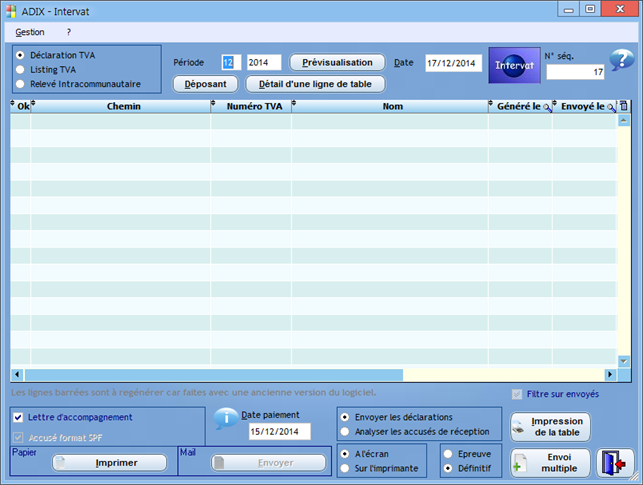Click the Prévisualisation button

(337, 62)
